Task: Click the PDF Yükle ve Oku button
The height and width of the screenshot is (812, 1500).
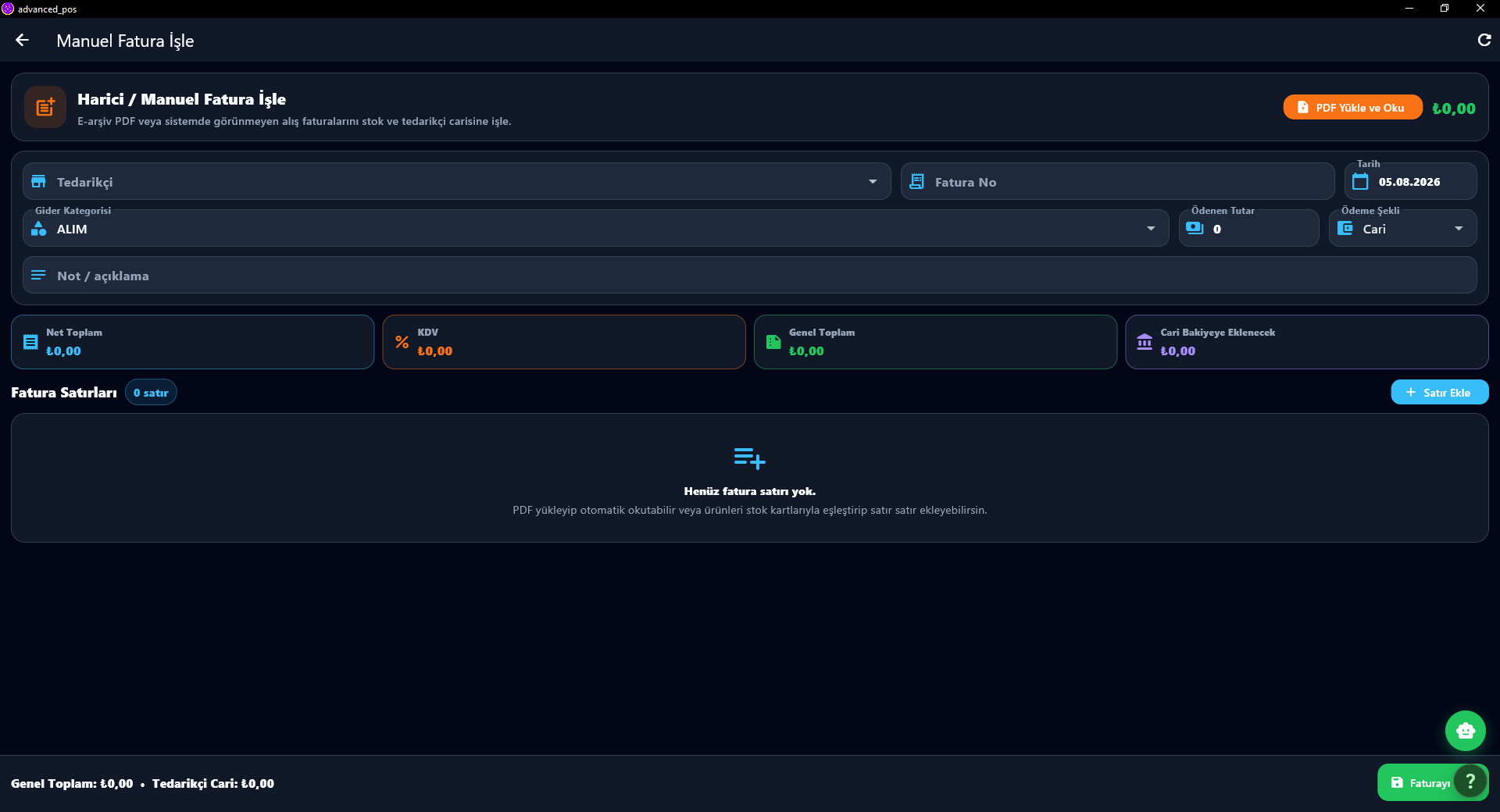Action: click(1352, 108)
